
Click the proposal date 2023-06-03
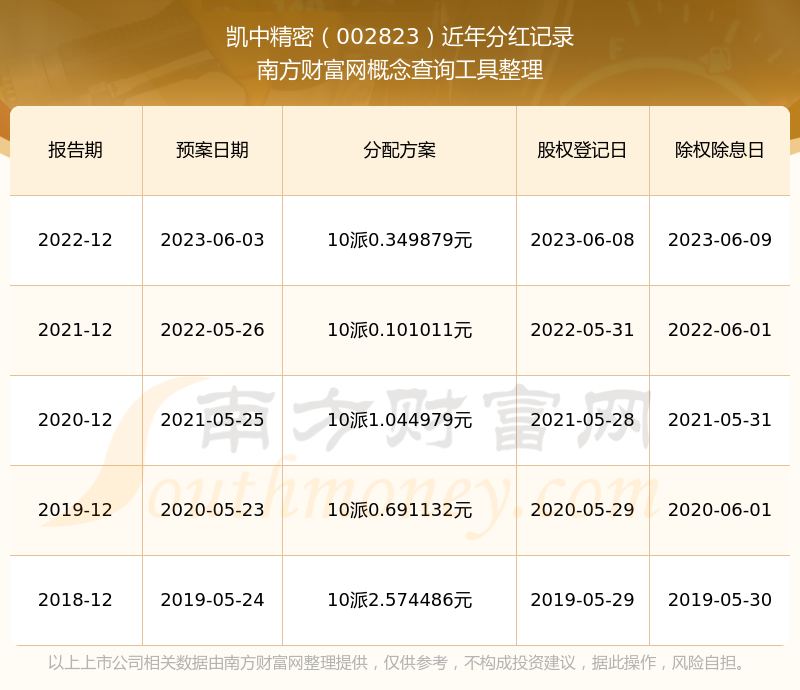212,240
